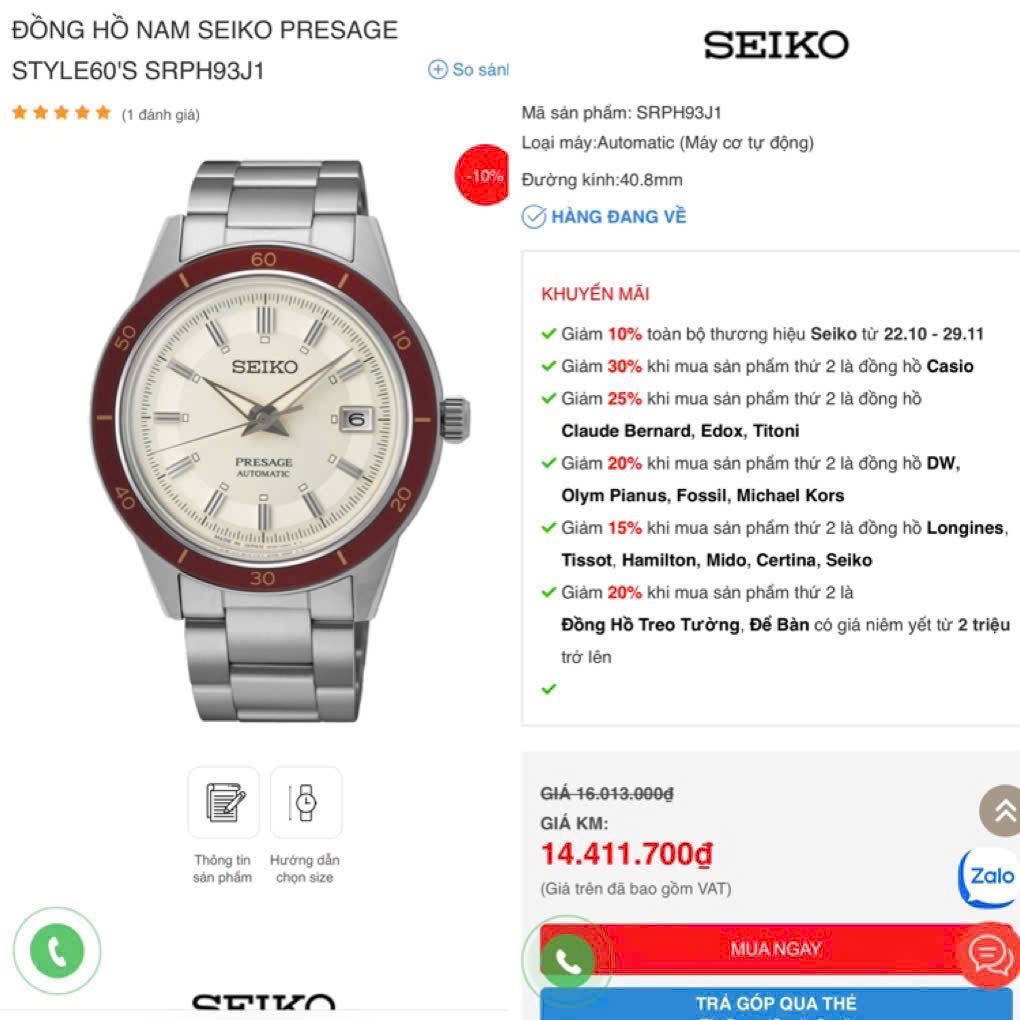Click the green phone icon over the buy button
Image resolution: width=1020 pixels, height=1020 pixels.
pyautogui.click(x=568, y=961)
